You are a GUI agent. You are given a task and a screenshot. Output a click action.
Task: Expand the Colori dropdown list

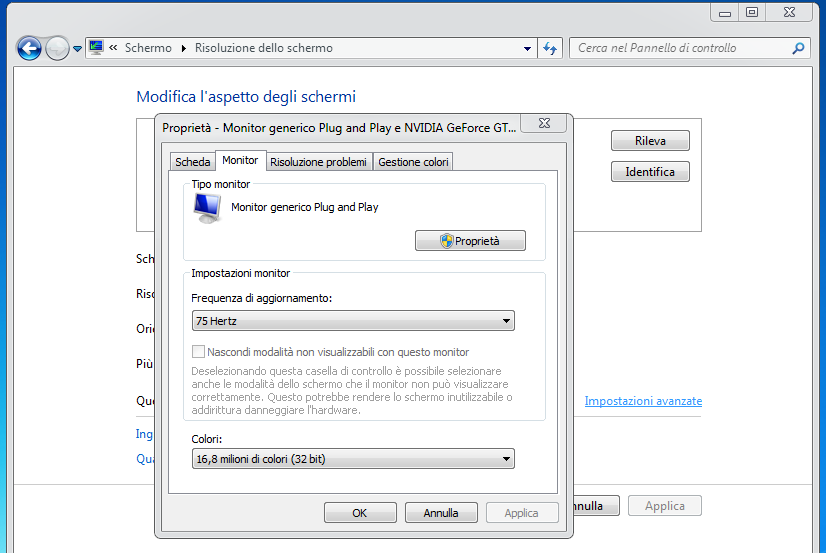pos(352,459)
